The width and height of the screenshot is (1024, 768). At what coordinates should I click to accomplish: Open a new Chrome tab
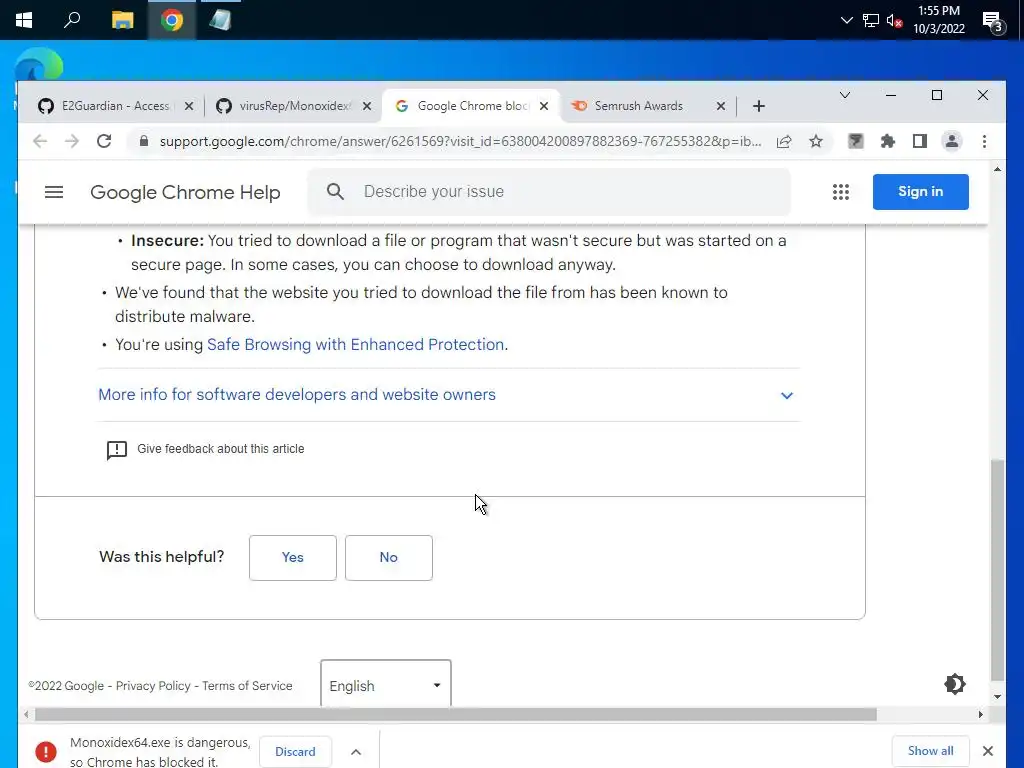coord(758,106)
